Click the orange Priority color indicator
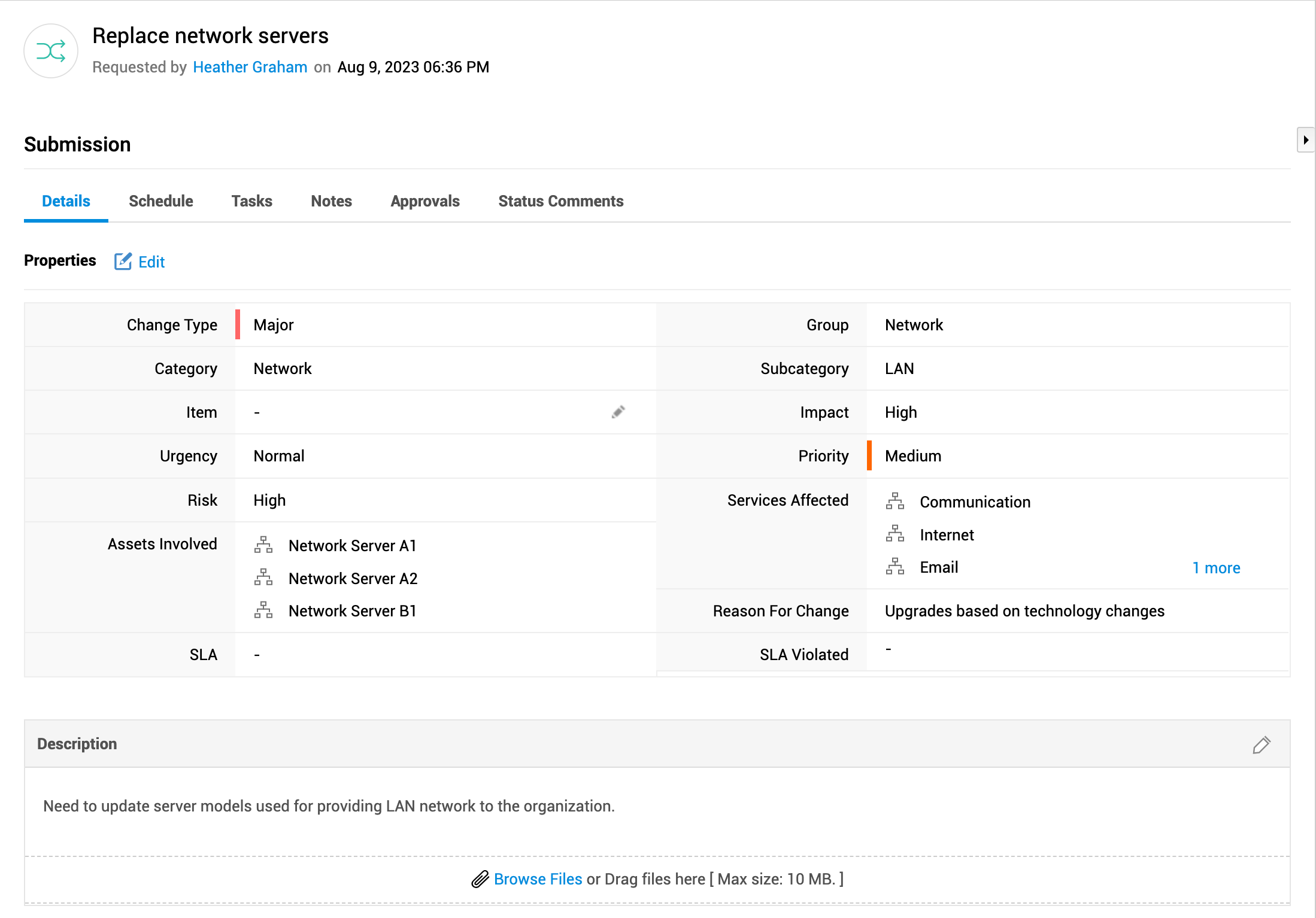This screenshot has height=918, width=1316. point(869,455)
